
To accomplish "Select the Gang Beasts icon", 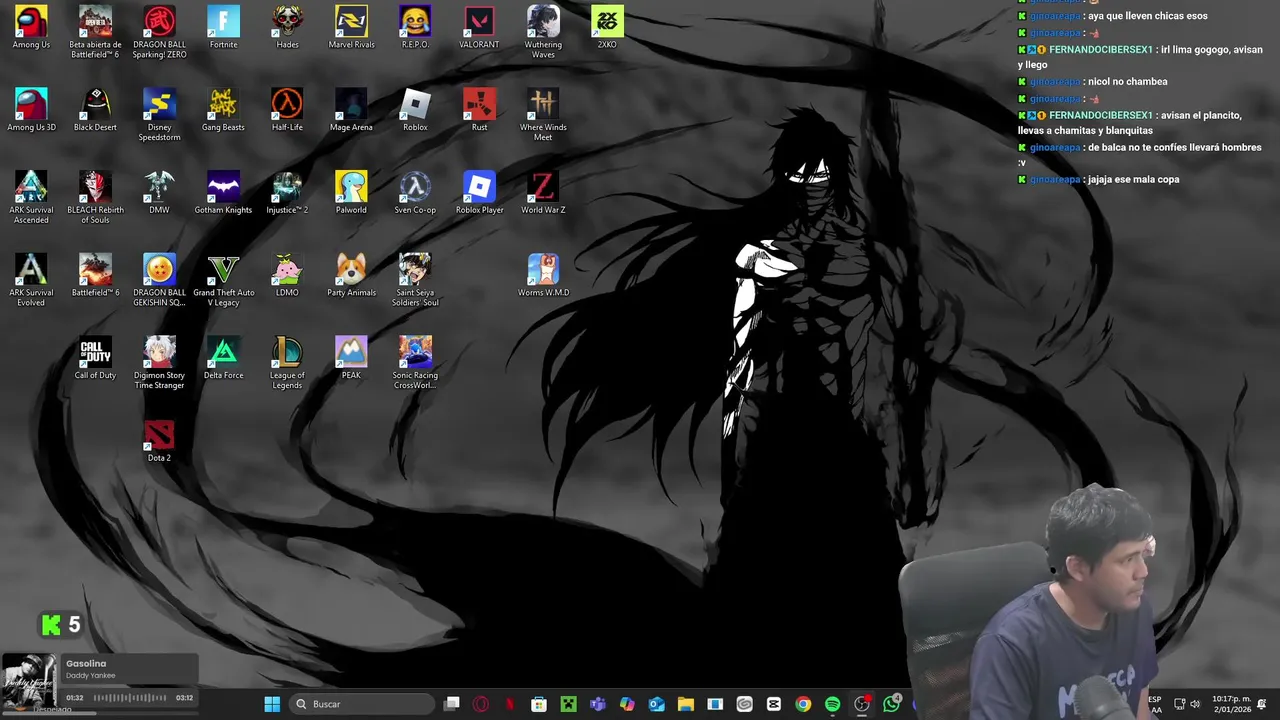I will coord(223,110).
